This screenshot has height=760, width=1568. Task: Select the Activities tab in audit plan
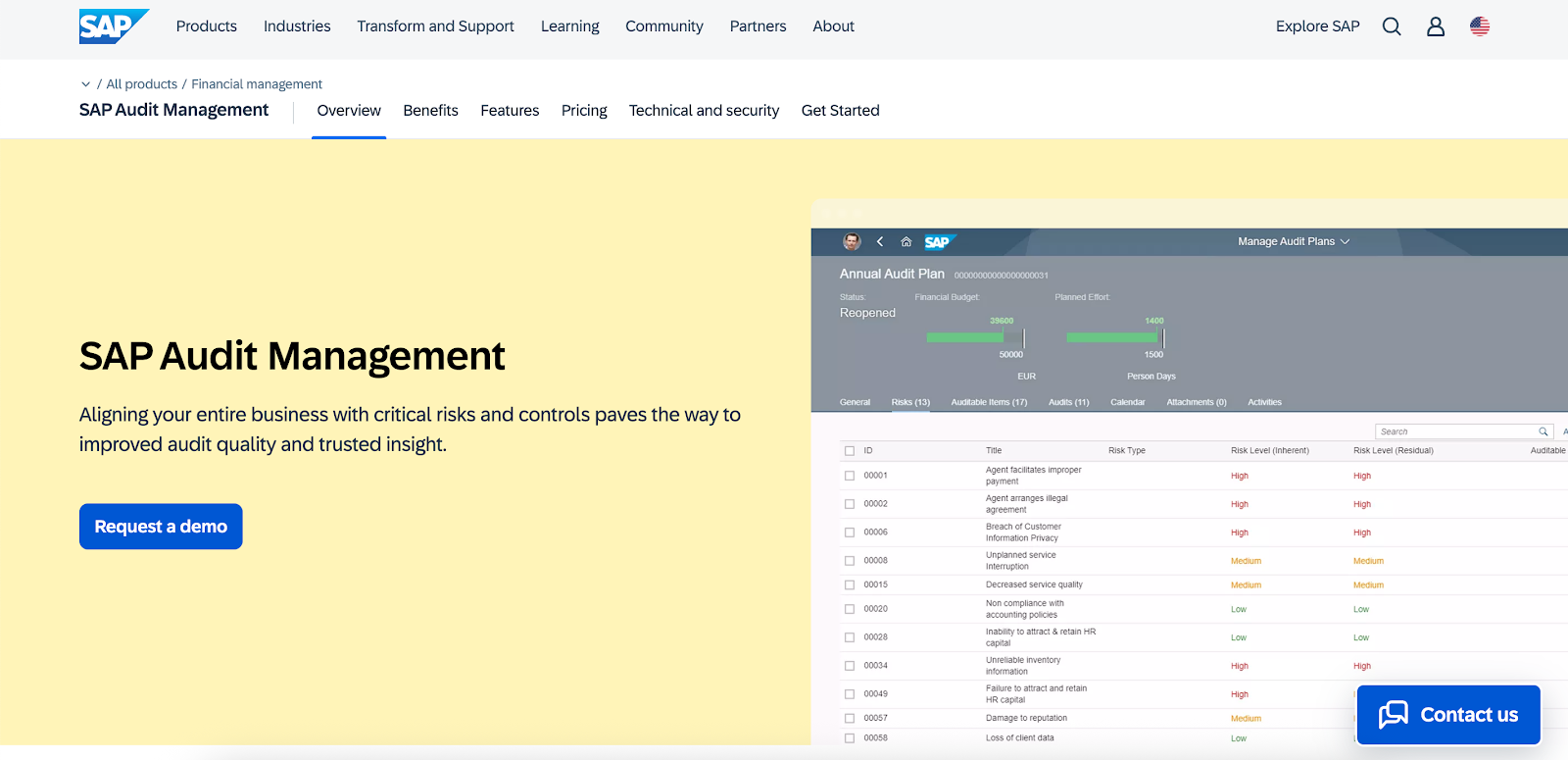point(1264,402)
